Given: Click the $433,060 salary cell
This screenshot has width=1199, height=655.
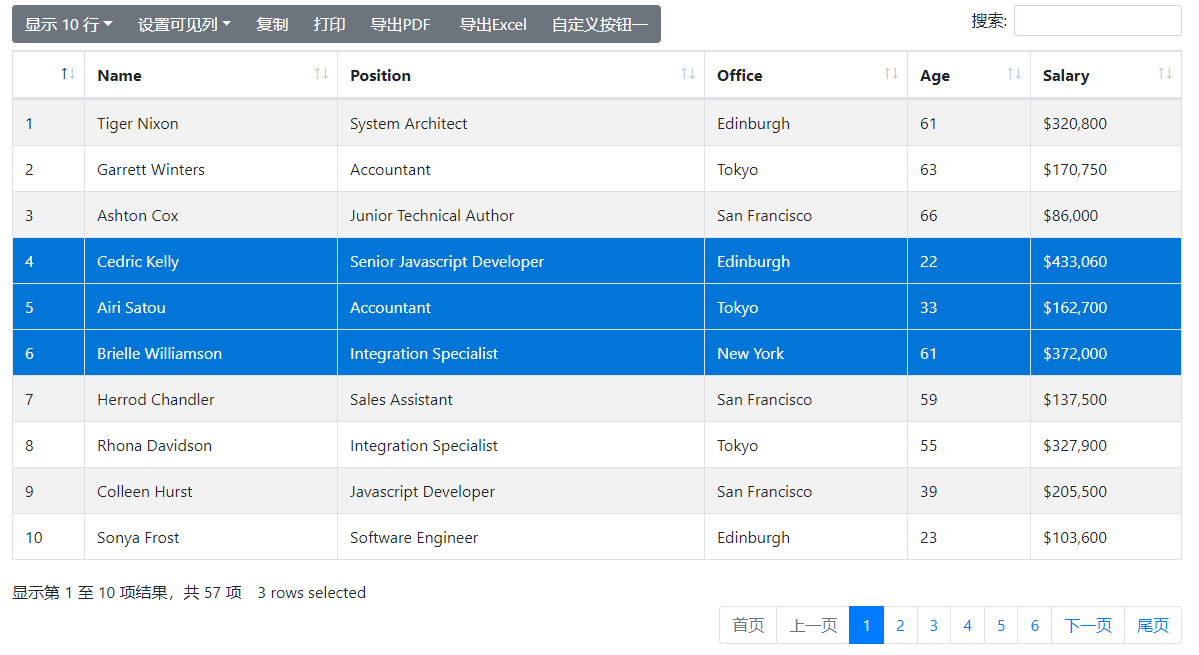Looking at the screenshot, I should coord(1106,261).
